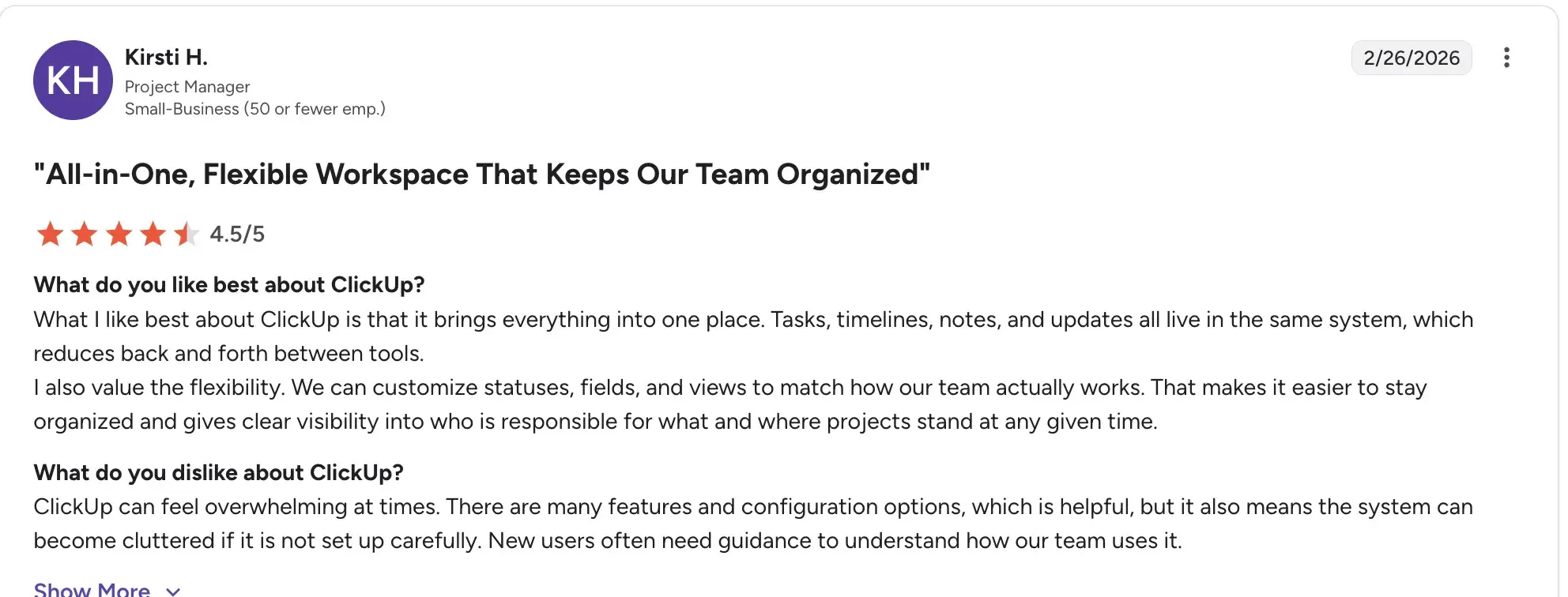Click the Project Manager subtitle
Screen dimensions: 1568x597
(x=187, y=87)
